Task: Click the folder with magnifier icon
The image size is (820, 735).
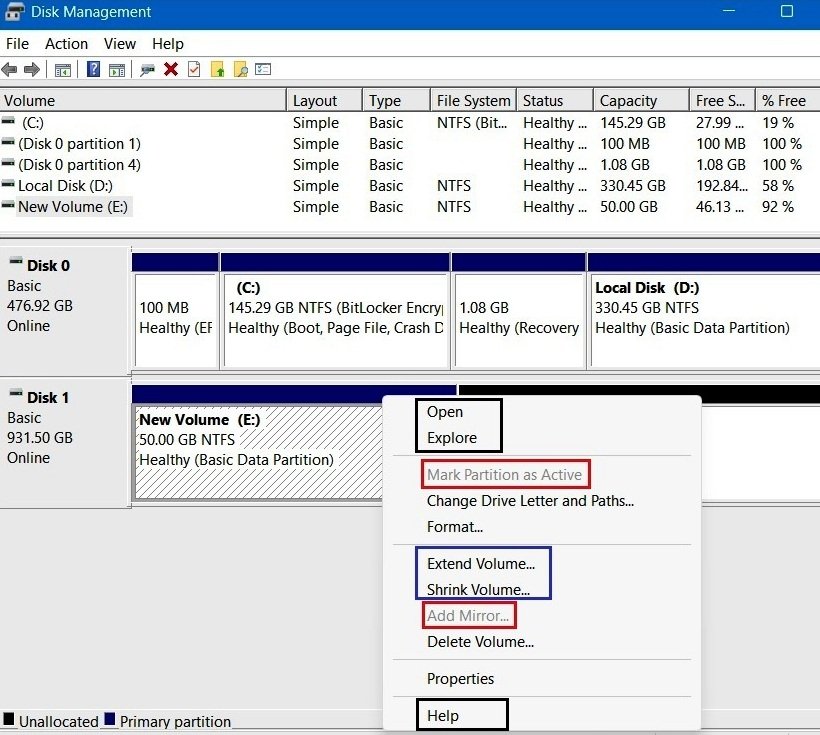Action: pos(241,69)
